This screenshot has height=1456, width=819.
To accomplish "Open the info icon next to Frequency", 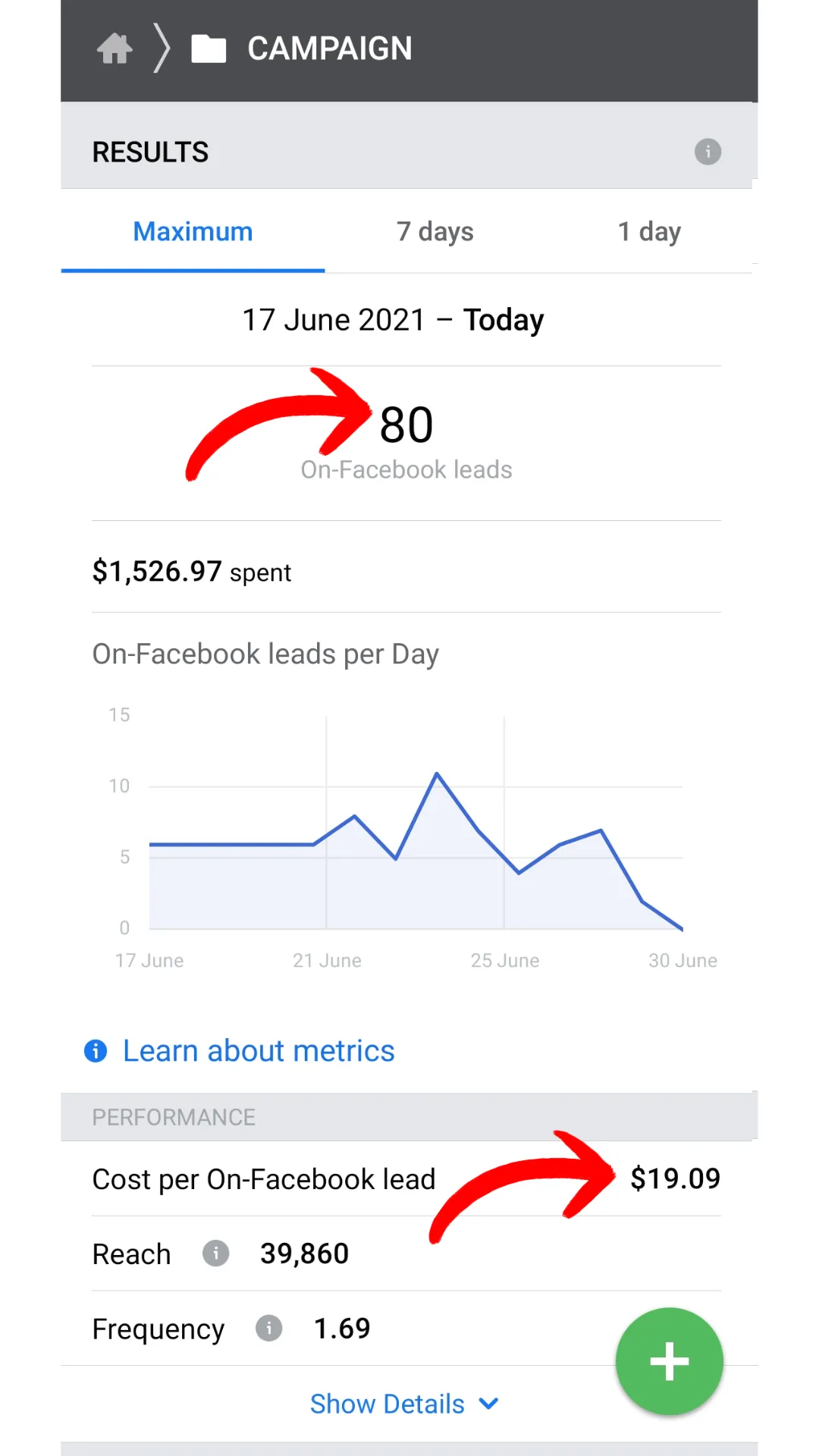I will [268, 1329].
